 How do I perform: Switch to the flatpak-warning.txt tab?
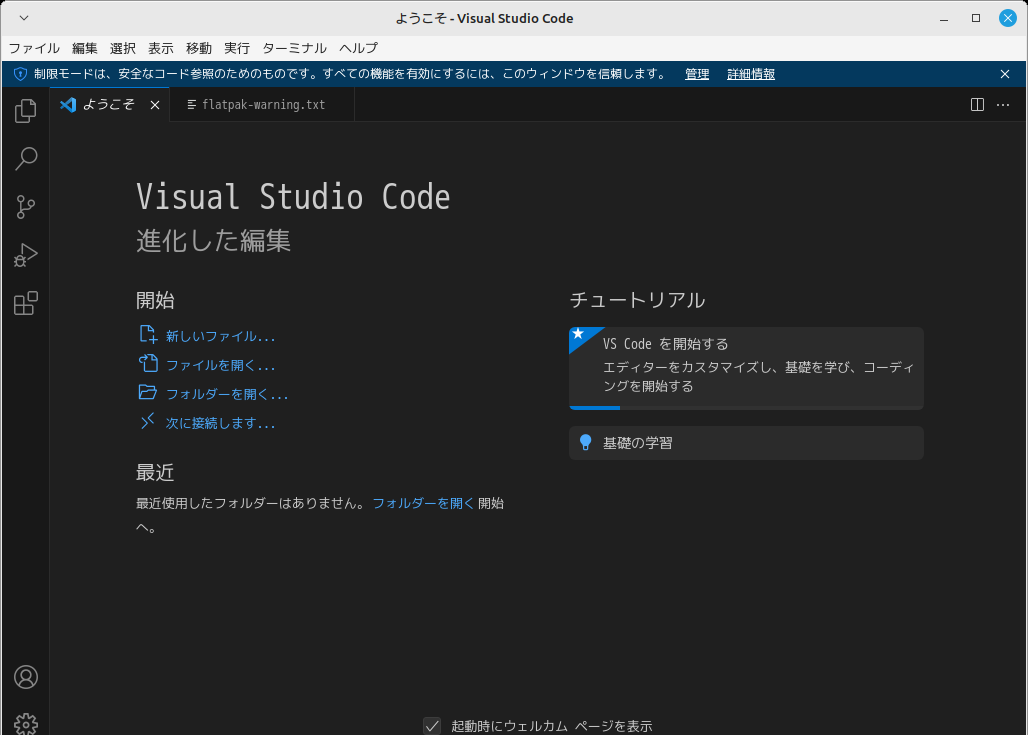coord(262,105)
